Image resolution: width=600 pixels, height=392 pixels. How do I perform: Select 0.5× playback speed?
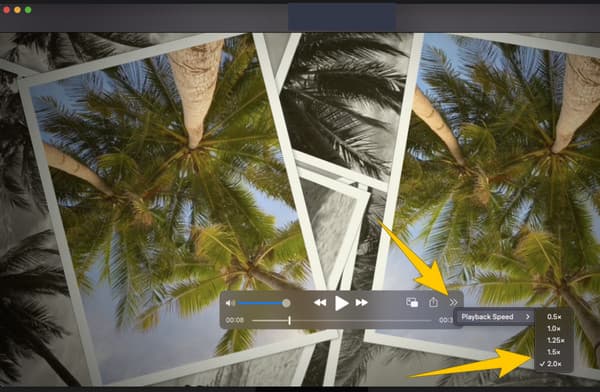click(554, 317)
